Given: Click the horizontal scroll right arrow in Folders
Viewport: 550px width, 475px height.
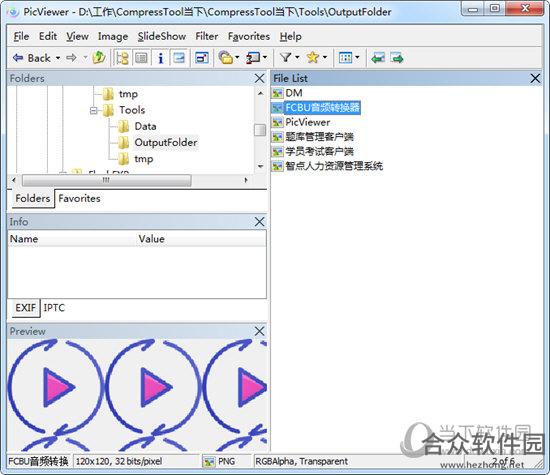Looking at the screenshot, I should (x=246, y=180).
